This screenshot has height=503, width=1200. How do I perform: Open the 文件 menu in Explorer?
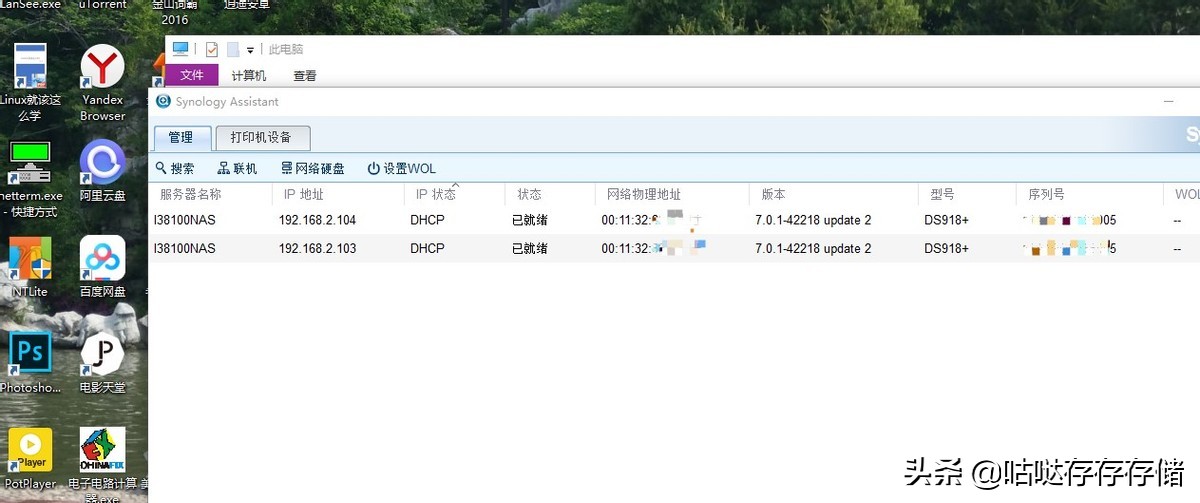coord(191,75)
